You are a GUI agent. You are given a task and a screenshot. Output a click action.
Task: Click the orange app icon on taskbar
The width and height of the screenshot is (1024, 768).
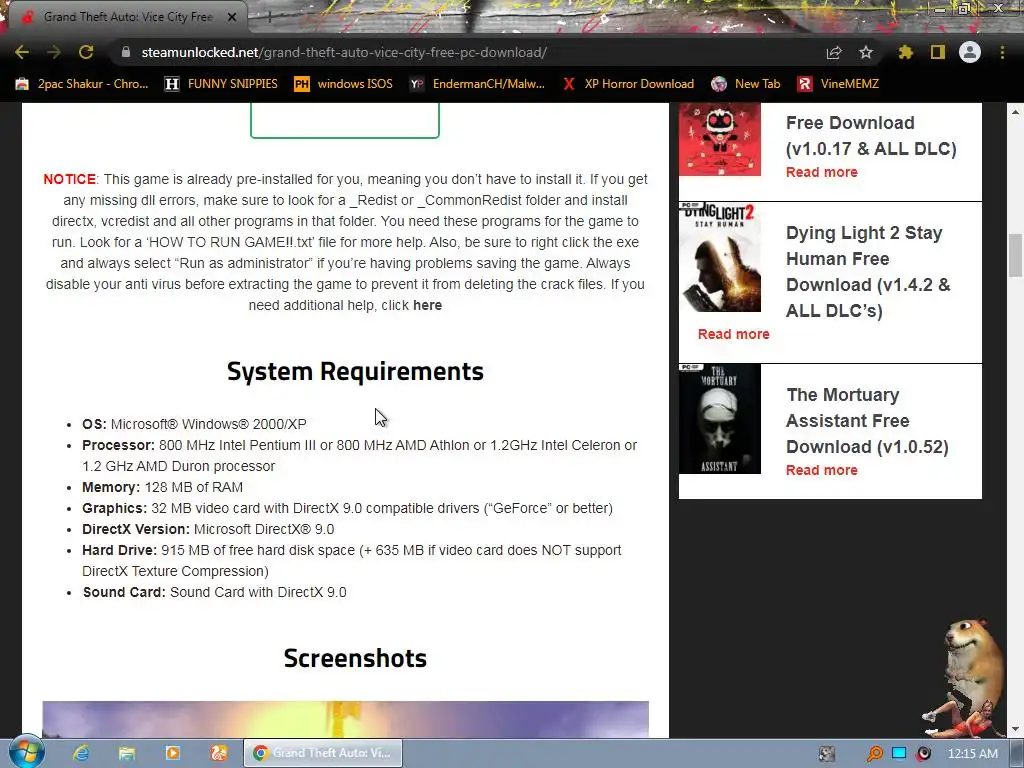219,753
